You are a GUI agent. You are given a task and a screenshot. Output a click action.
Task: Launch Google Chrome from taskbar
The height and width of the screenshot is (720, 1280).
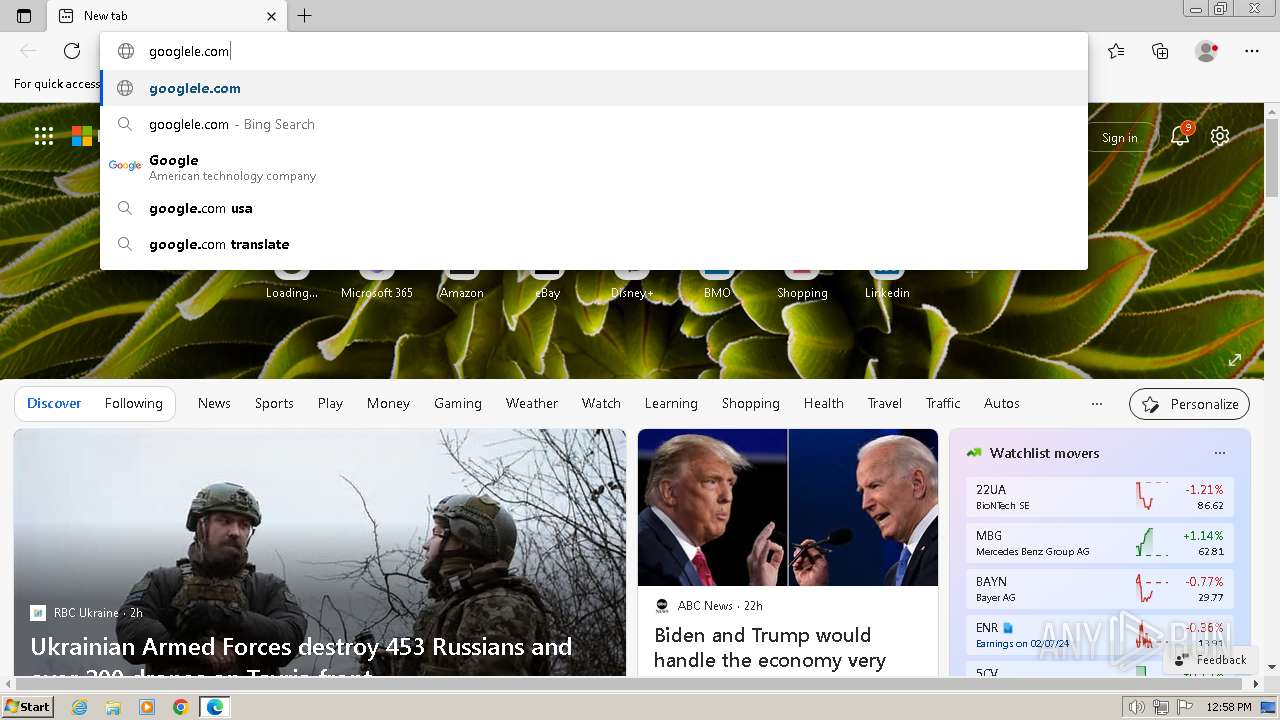[x=181, y=707]
